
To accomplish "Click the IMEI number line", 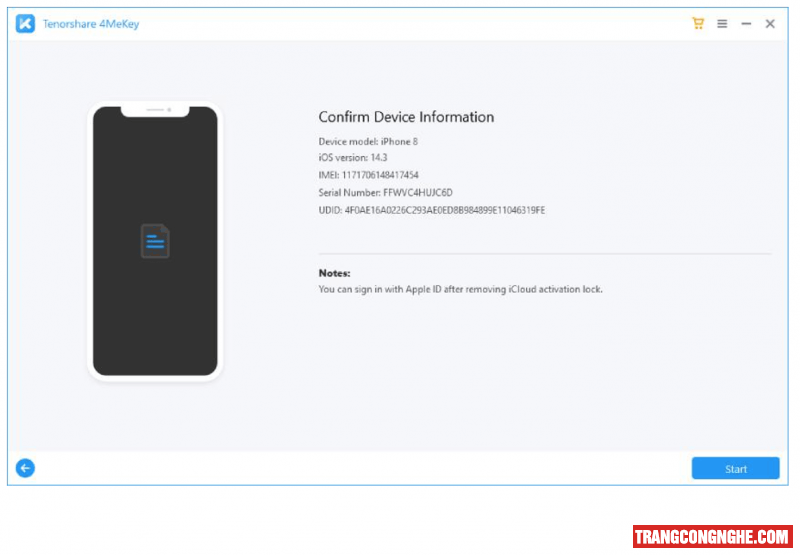I will [x=368, y=175].
